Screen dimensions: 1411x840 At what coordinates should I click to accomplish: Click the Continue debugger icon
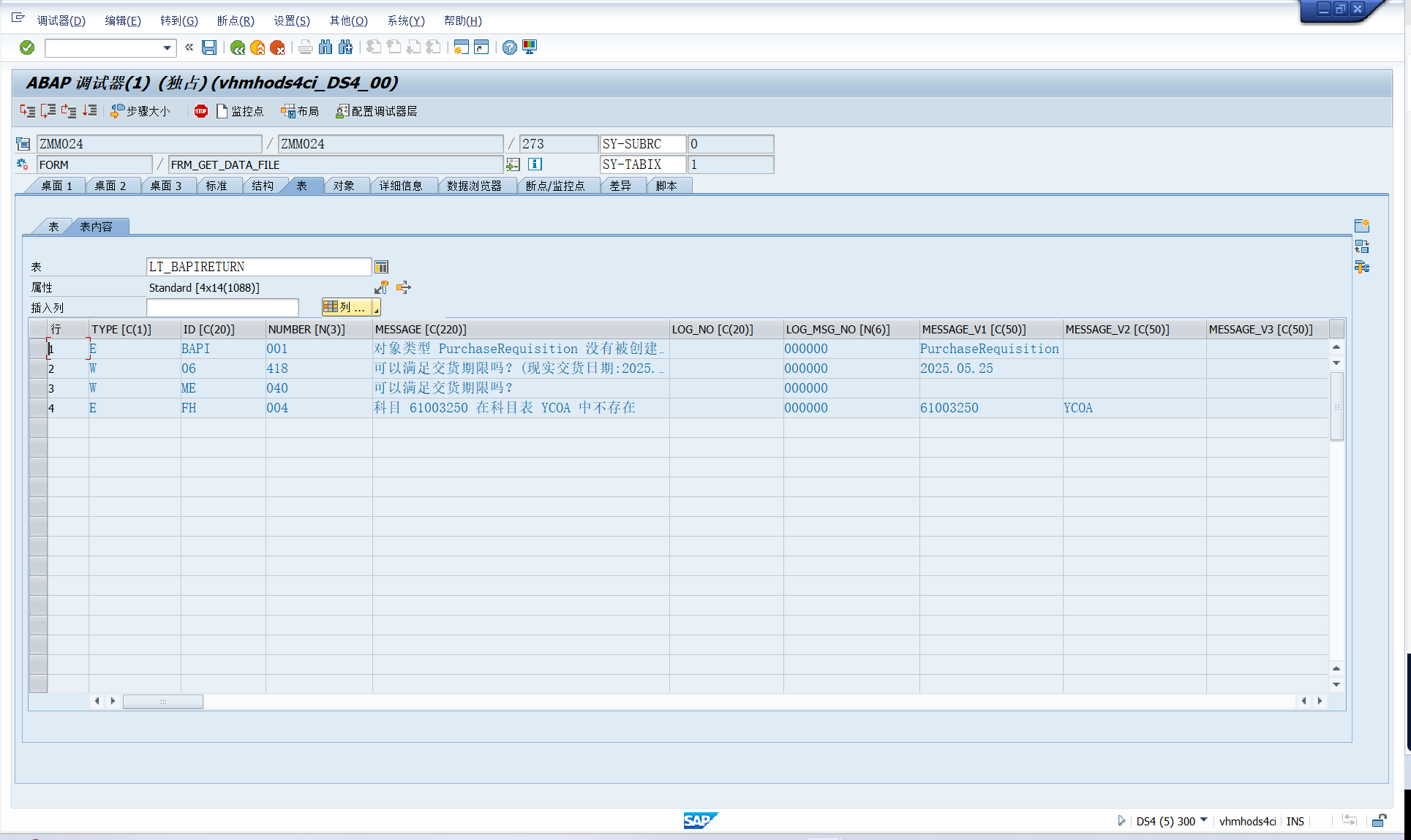[x=89, y=111]
